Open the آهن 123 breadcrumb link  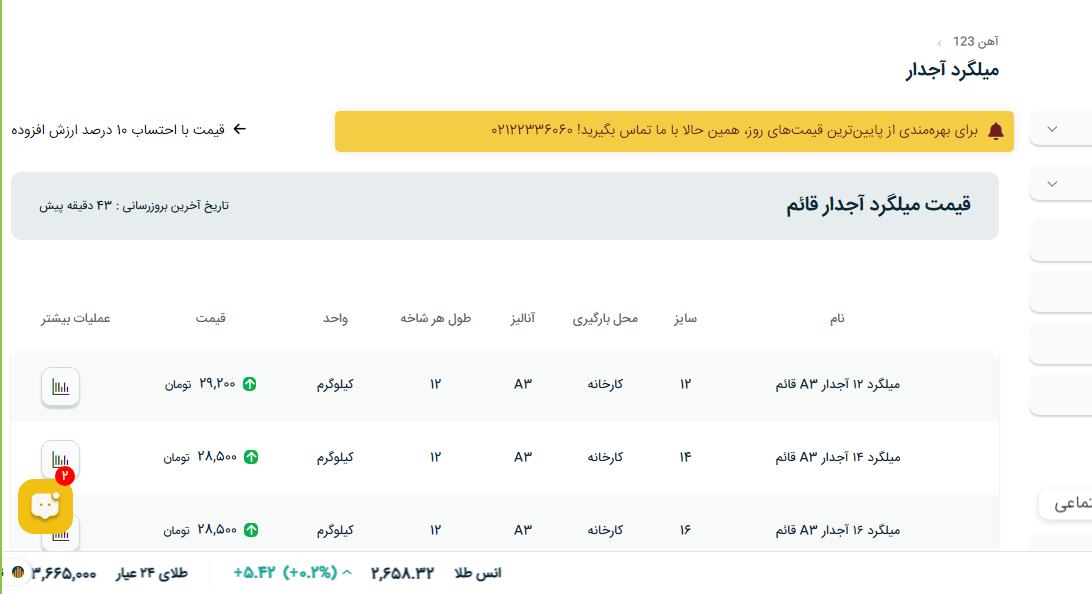click(975, 41)
